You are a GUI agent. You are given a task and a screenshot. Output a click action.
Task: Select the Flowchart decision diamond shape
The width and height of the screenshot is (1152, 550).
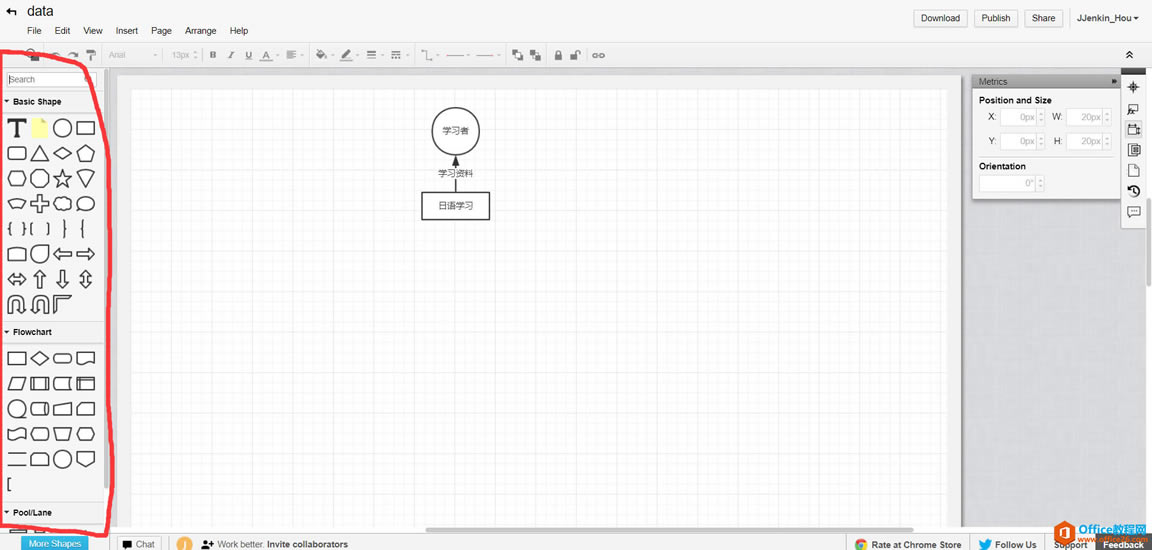(40, 358)
